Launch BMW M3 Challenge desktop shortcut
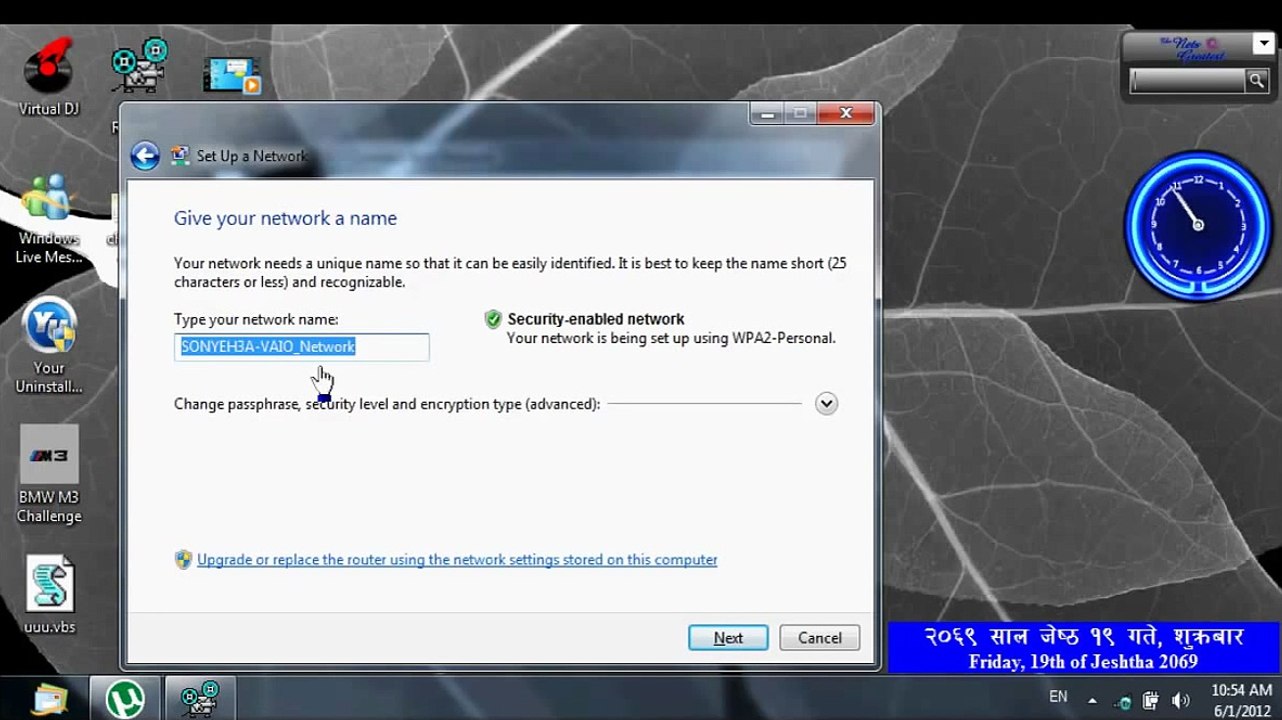1282x720 pixels. (x=49, y=475)
